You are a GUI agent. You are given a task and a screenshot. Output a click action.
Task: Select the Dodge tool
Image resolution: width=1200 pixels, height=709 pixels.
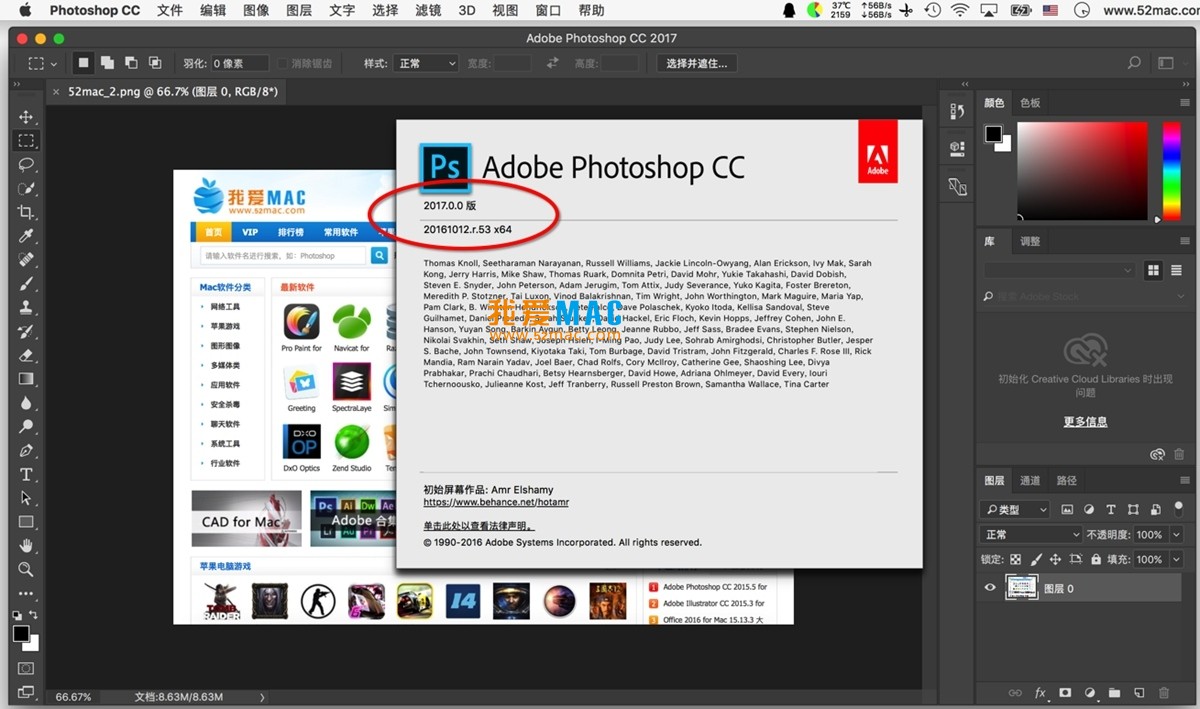[26, 427]
